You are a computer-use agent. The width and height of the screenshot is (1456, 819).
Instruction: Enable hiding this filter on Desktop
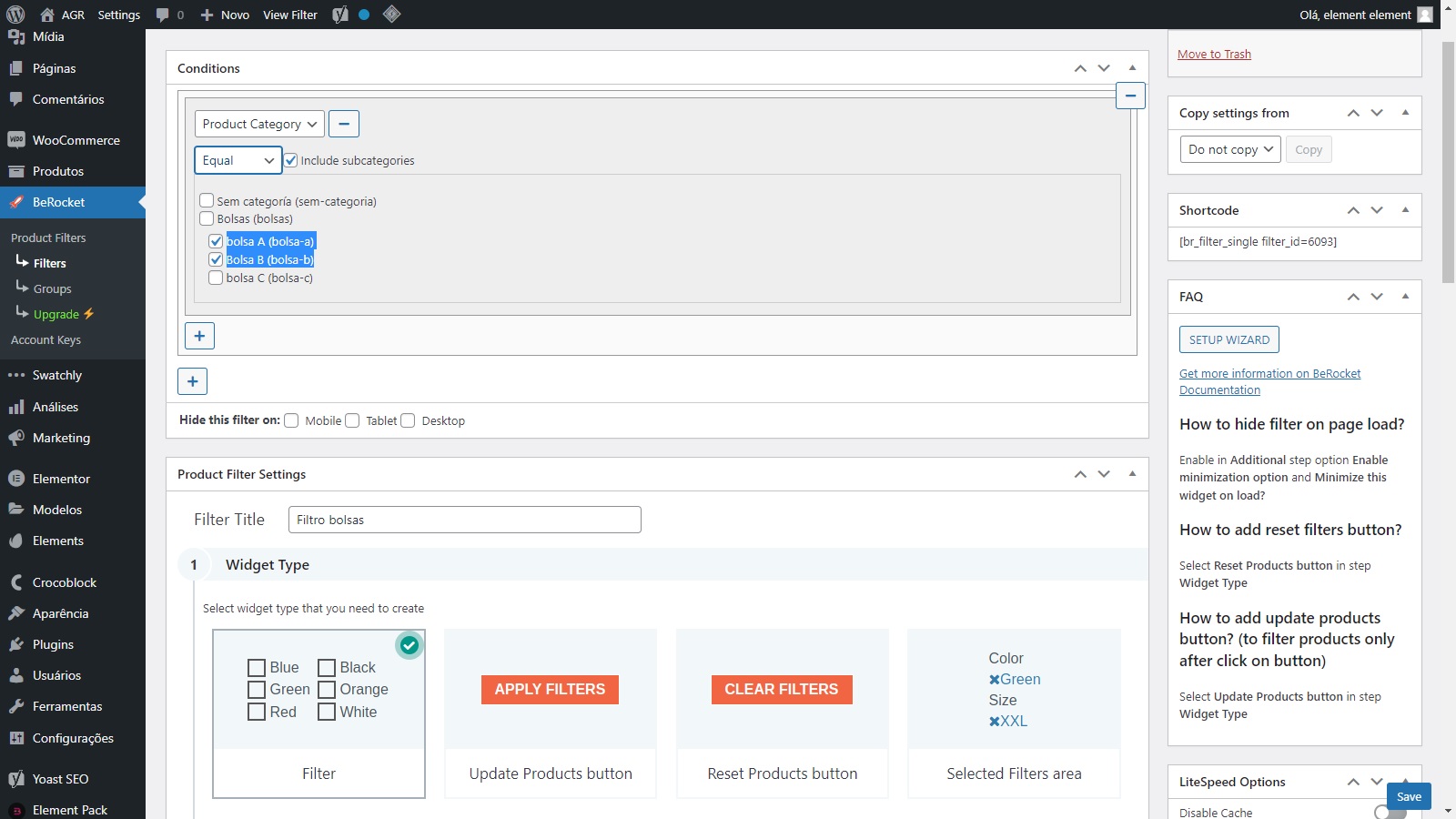coord(408,420)
